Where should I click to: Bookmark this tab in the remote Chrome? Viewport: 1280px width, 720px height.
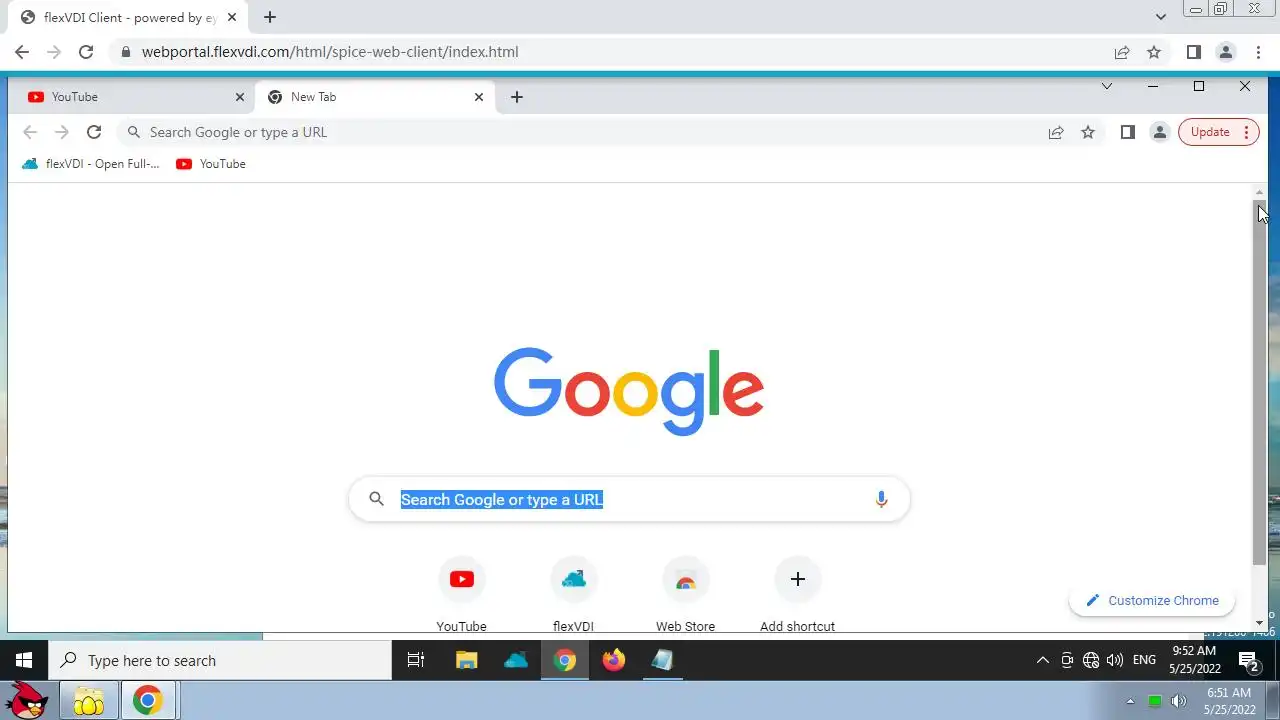coord(1088,132)
